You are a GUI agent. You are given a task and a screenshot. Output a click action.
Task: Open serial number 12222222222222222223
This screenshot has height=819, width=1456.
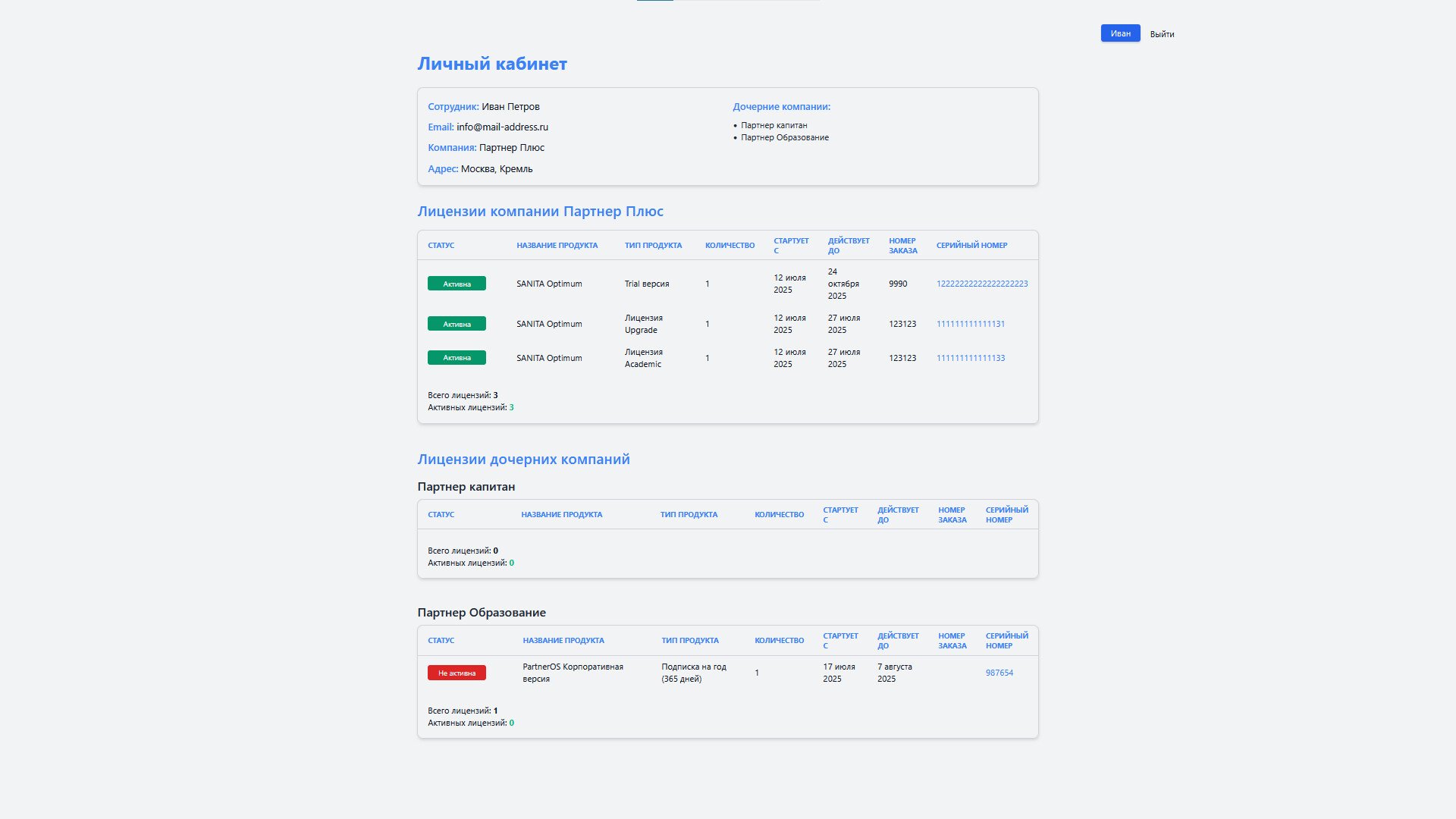982,284
